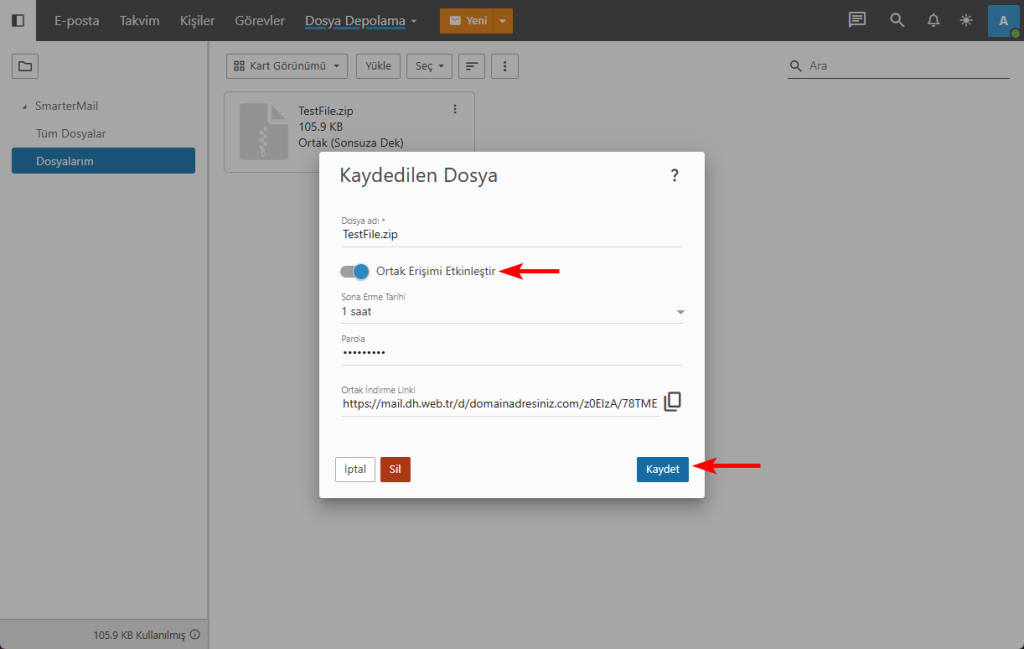The image size is (1024, 649).
Task: Click the search magnifier icon in header
Action: tap(897, 20)
